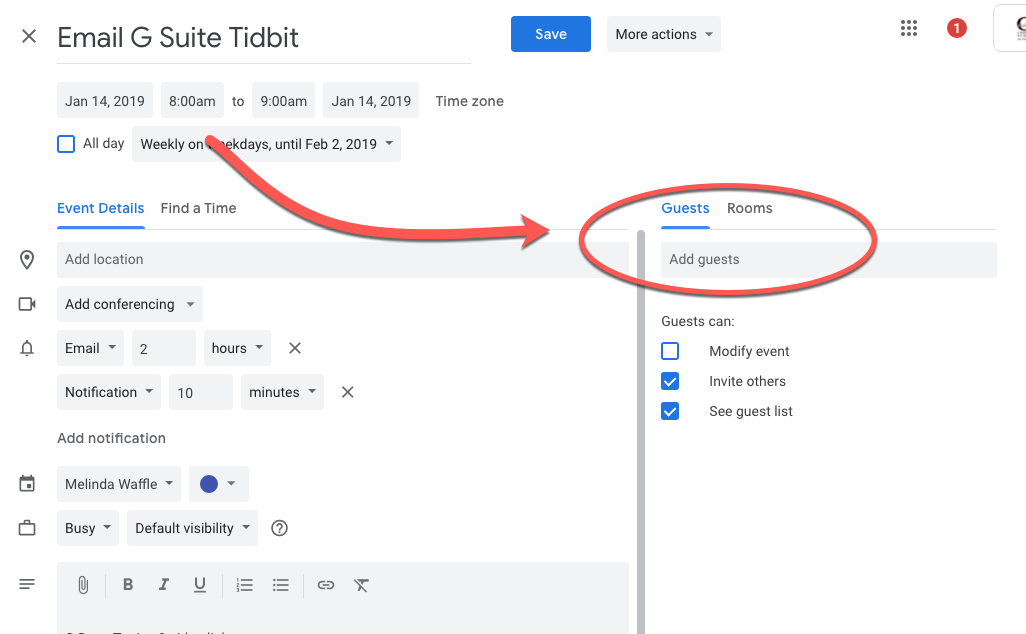Switch to the Event Details tab

101,208
